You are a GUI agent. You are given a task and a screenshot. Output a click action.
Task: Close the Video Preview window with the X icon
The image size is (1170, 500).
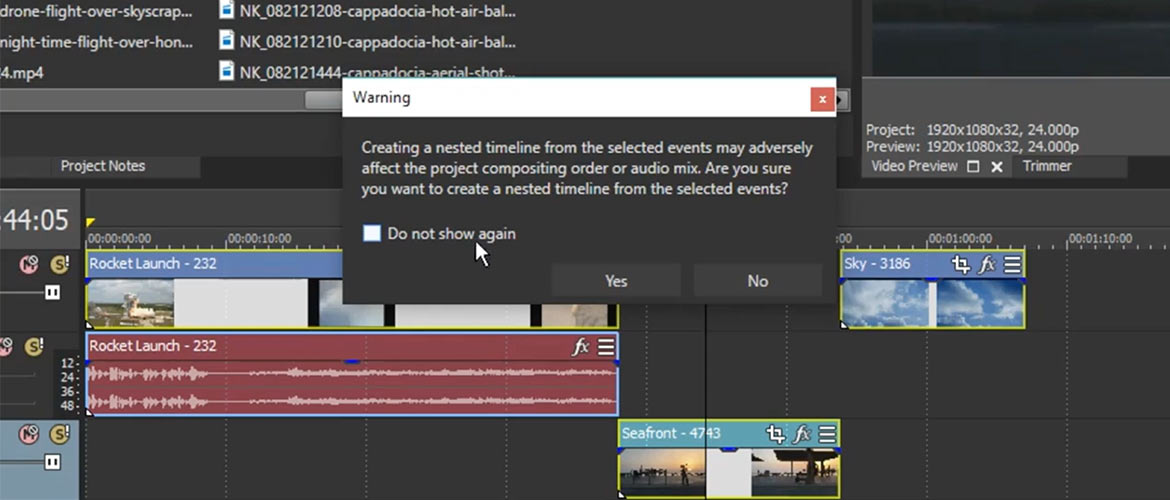pyautogui.click(x=996, y=167)
